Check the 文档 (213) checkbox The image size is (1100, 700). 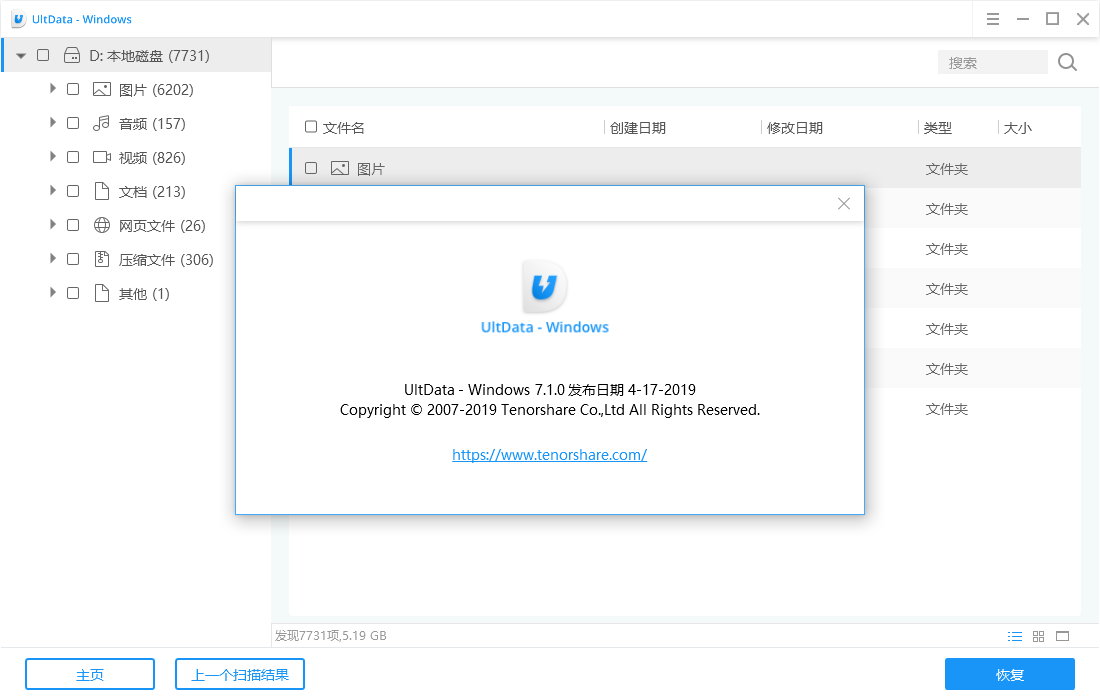coord(73,191)
